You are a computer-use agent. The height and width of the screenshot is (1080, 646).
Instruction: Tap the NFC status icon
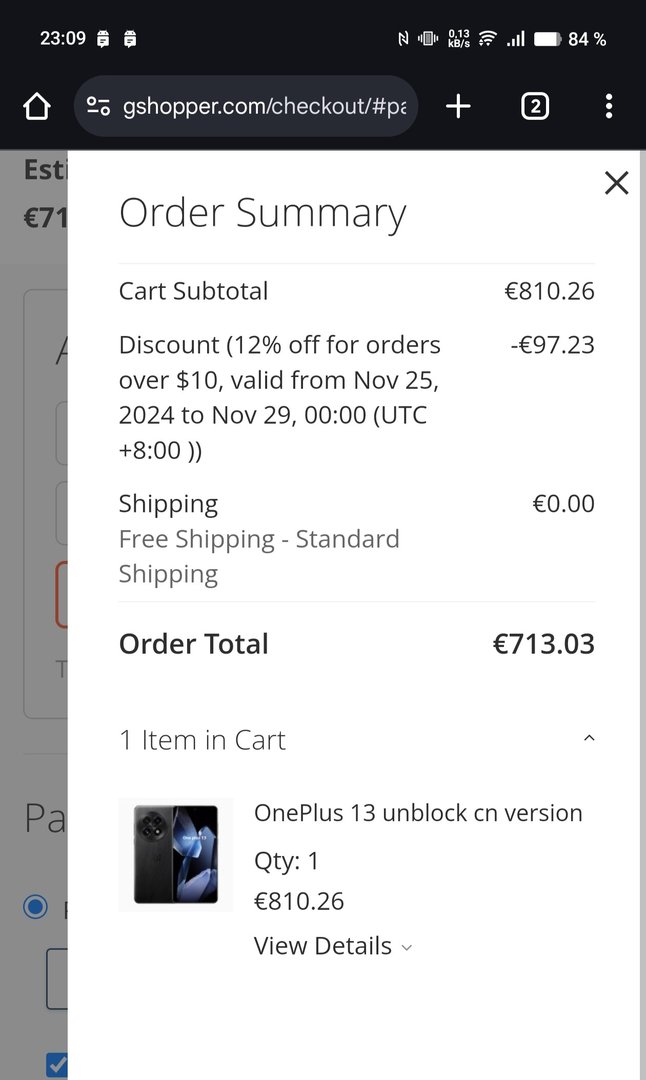[403, 39]
